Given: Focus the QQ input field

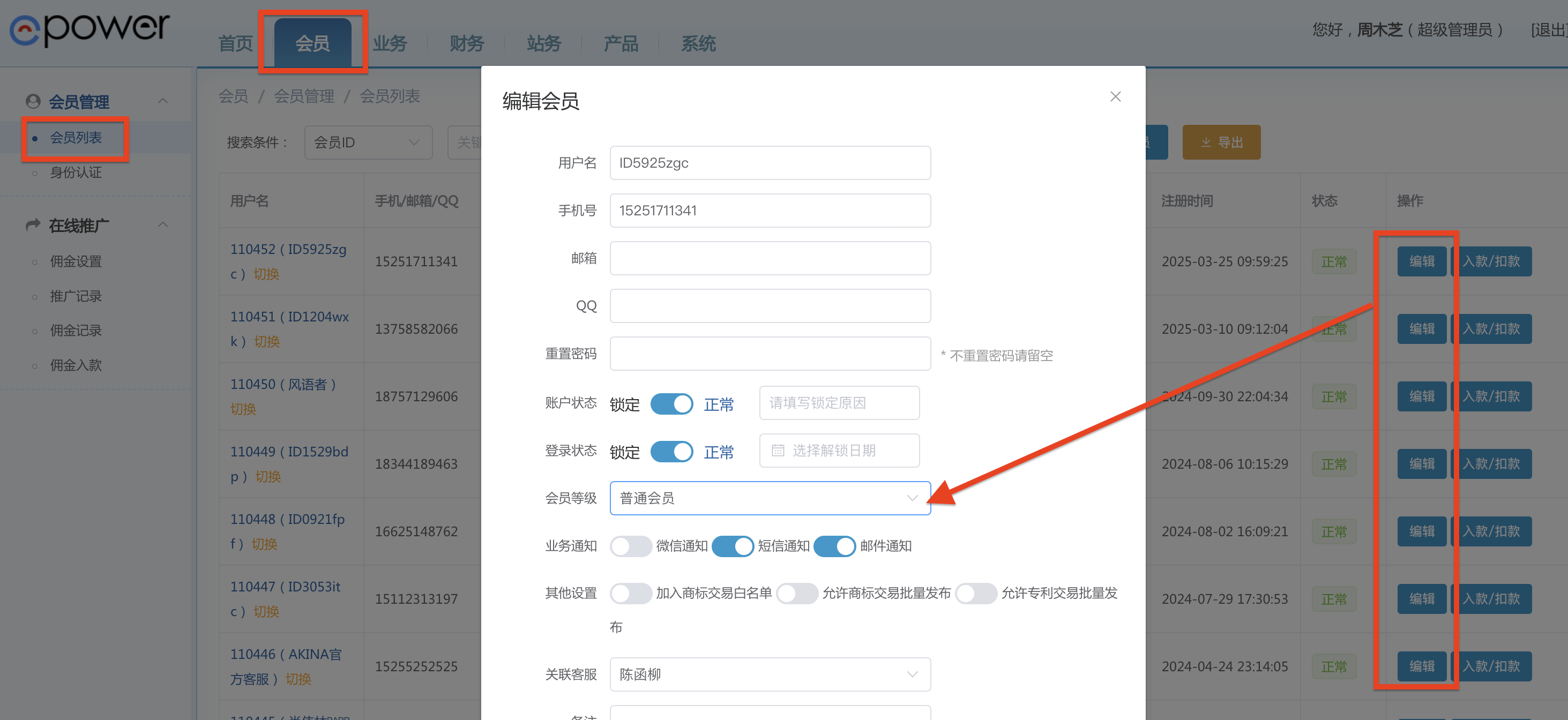Looking at the screenshot, I should pyautogui.click(x=770, y=306).
